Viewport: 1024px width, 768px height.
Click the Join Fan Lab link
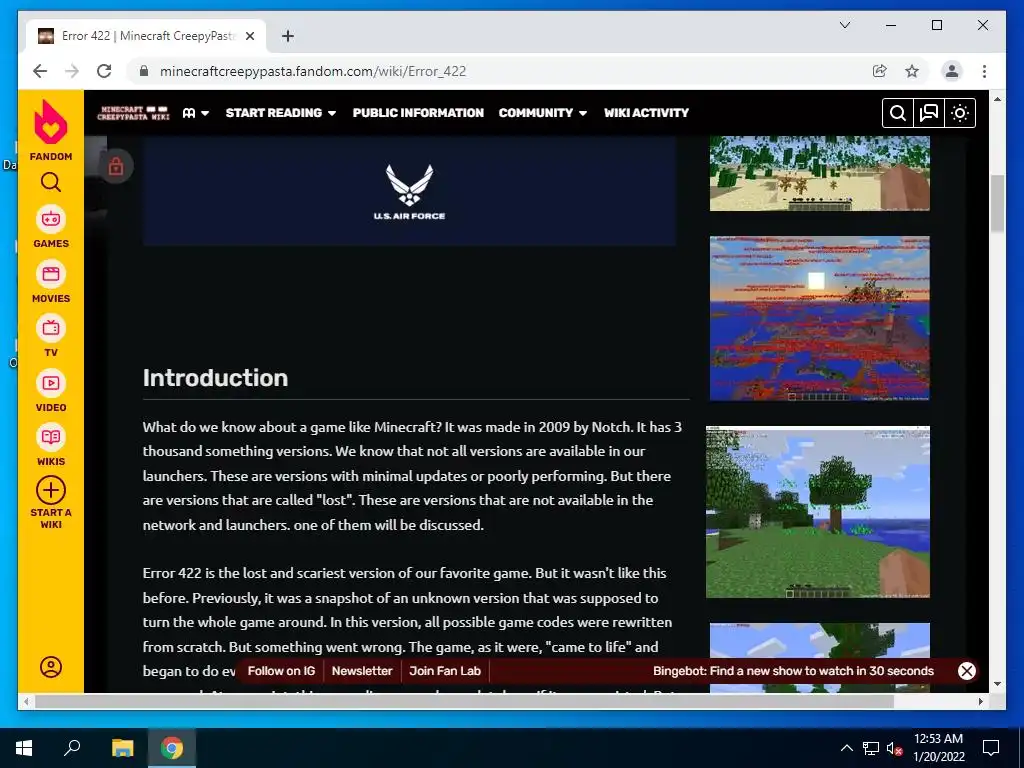pyautogui.click(x=445, y=671)
